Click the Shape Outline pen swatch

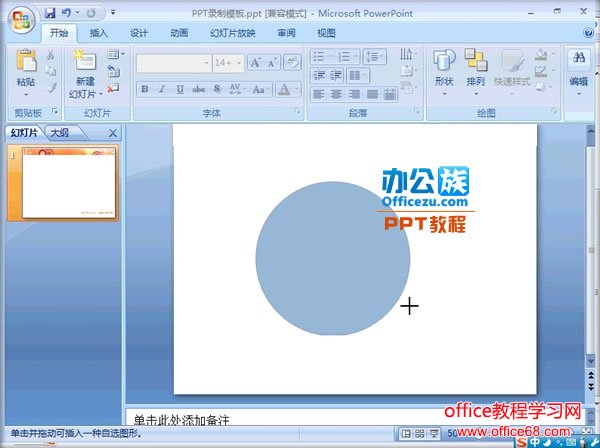543,71
